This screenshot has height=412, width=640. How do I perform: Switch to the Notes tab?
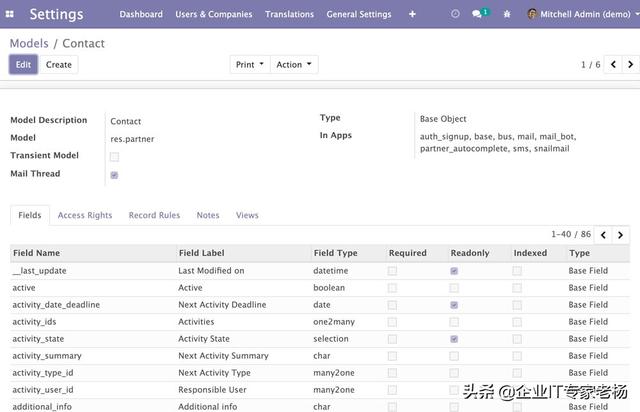(x=208, y=215)
